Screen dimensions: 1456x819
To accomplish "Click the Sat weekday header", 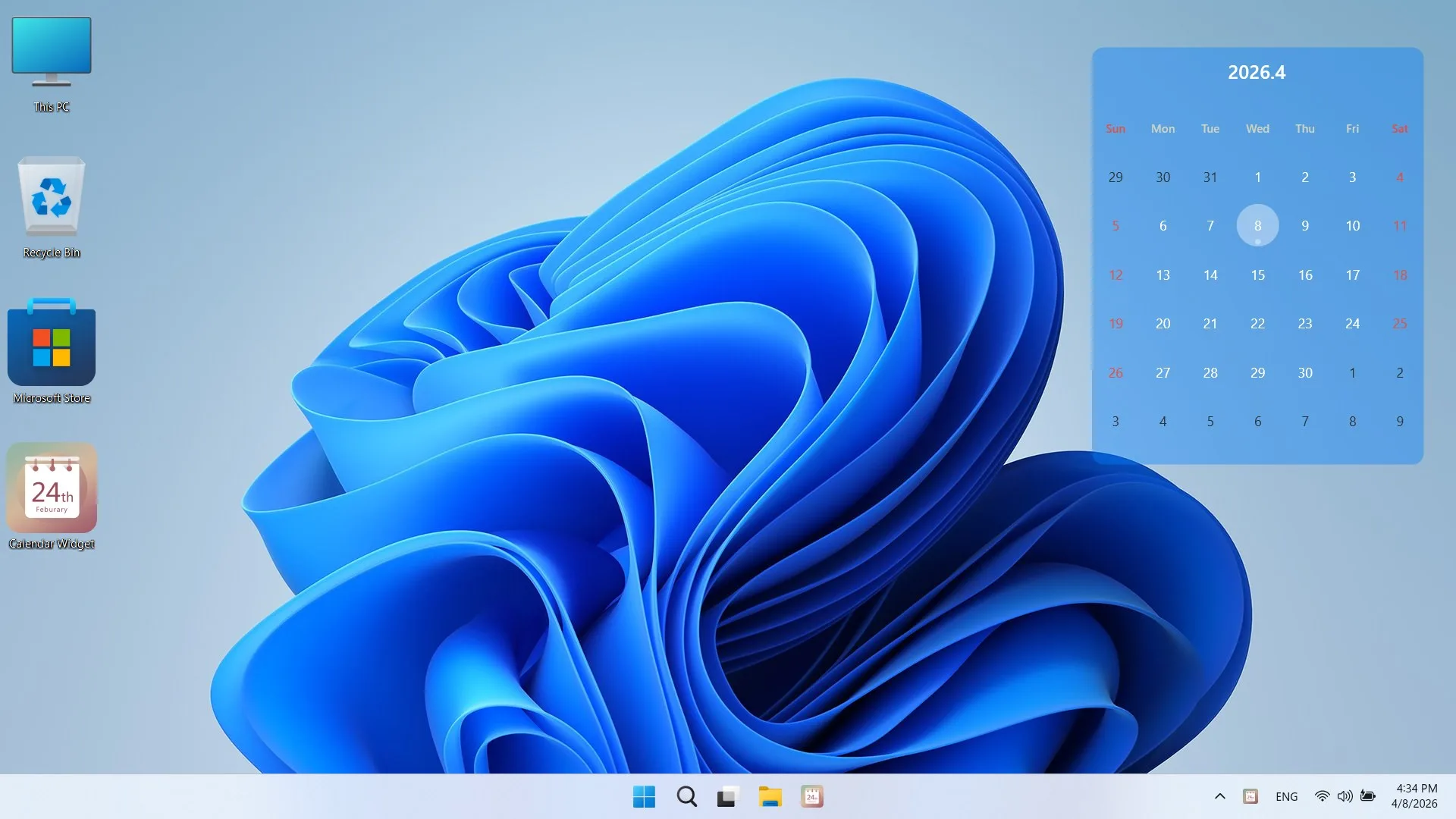I will coord(1400,128).
